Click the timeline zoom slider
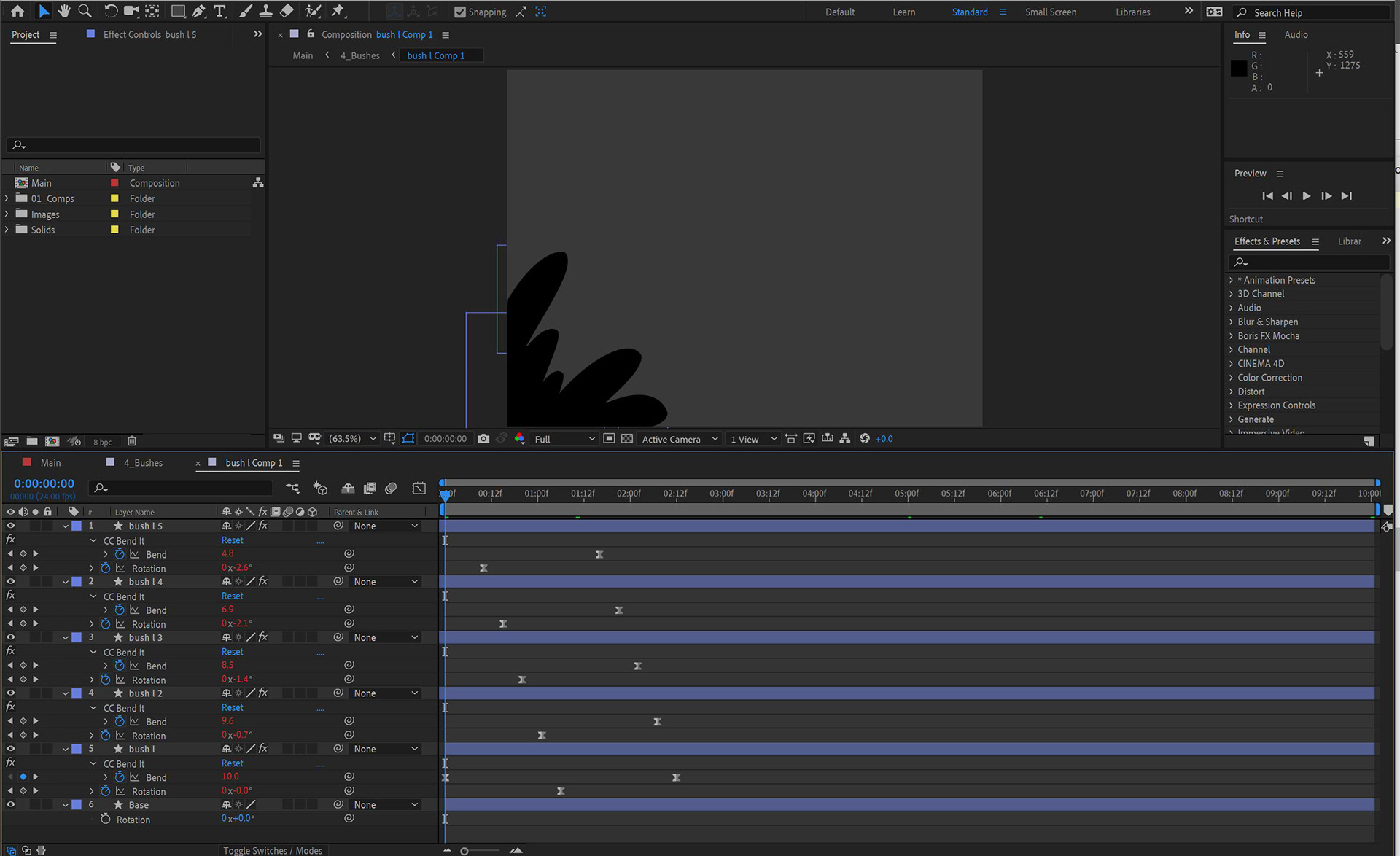 [464, 851]
